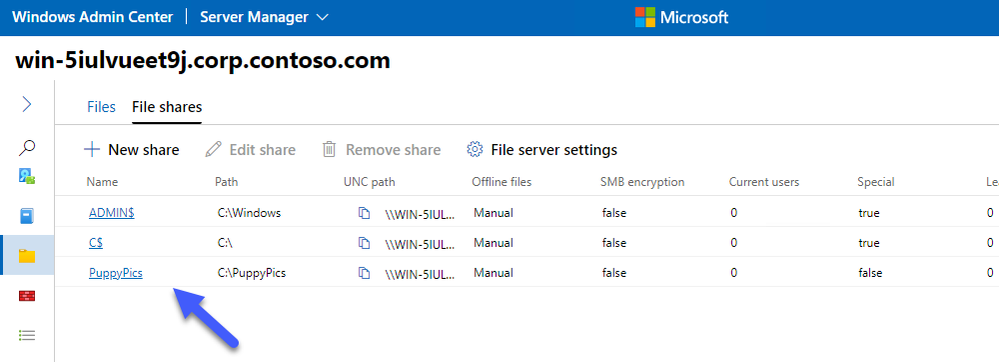The width and height of the screenshot is (999, 362).
Task: Select the Files & file sharing folder icon
Action: pos(27,256)
